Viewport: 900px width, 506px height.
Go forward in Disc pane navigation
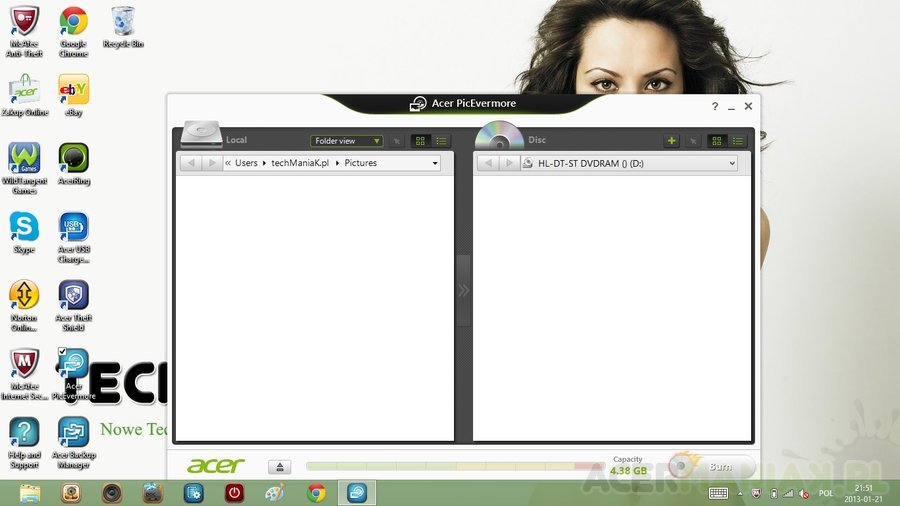[x=509, y=163]
